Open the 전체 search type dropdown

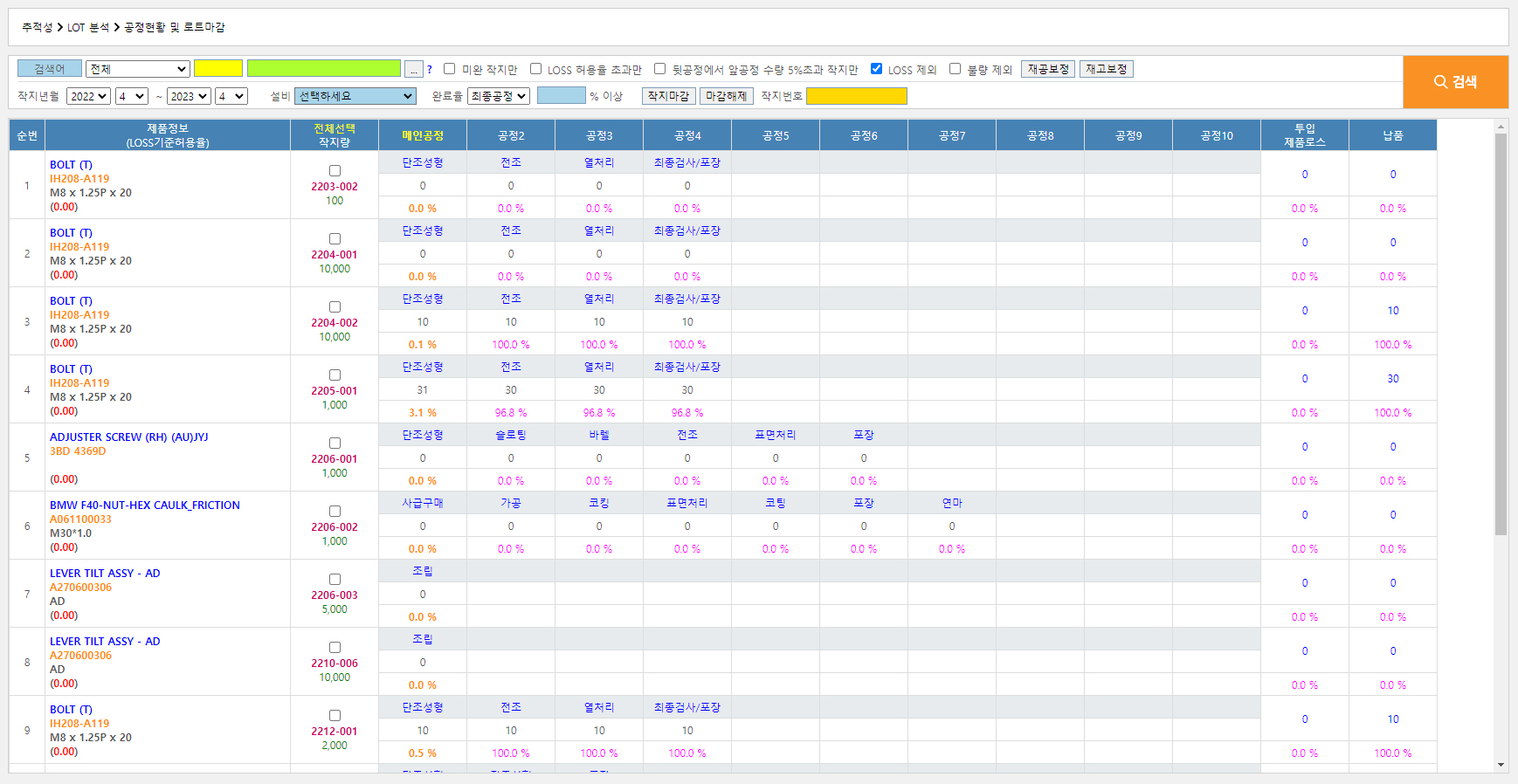(138, 69)
